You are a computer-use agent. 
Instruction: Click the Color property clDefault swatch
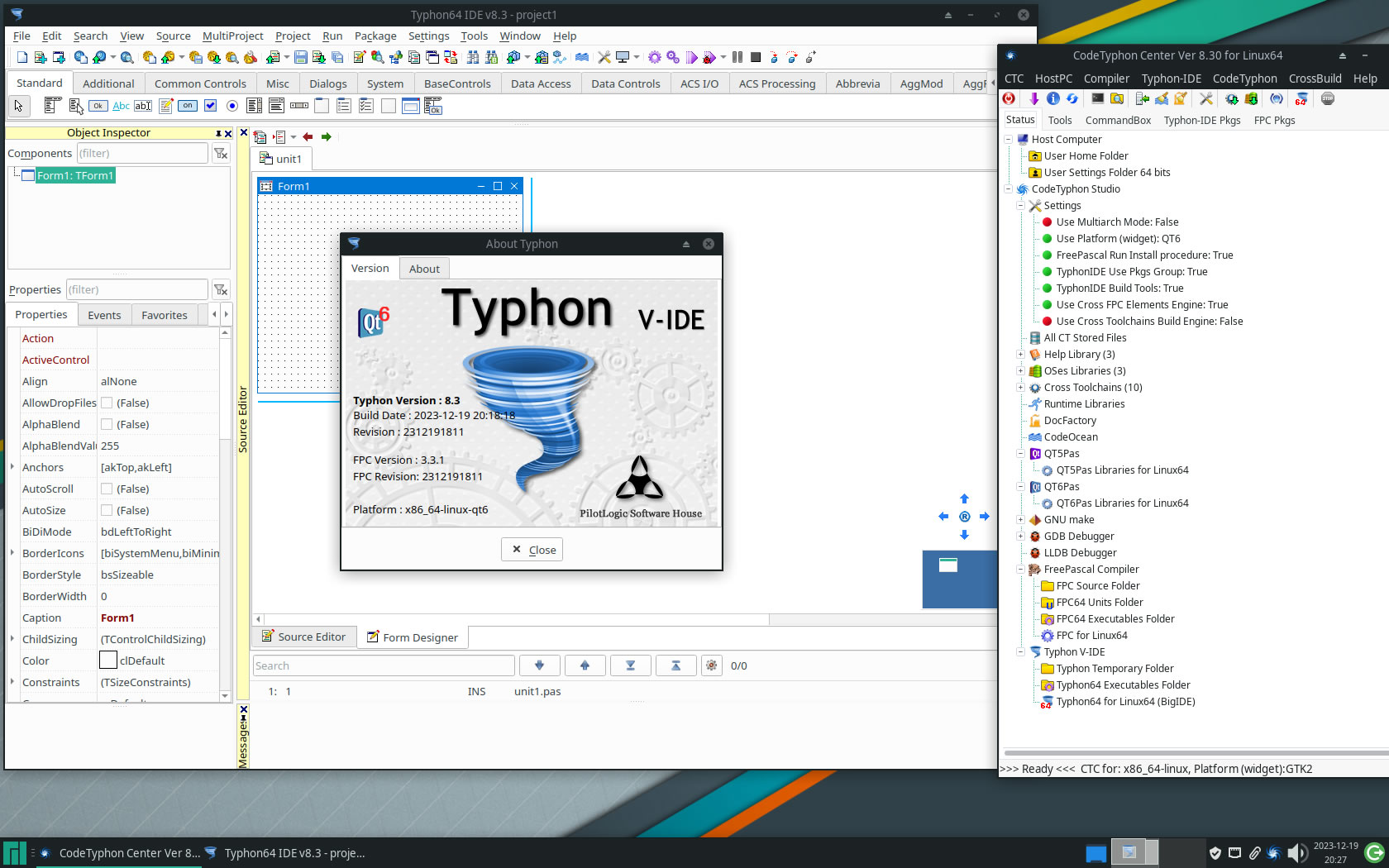[108, 661]
